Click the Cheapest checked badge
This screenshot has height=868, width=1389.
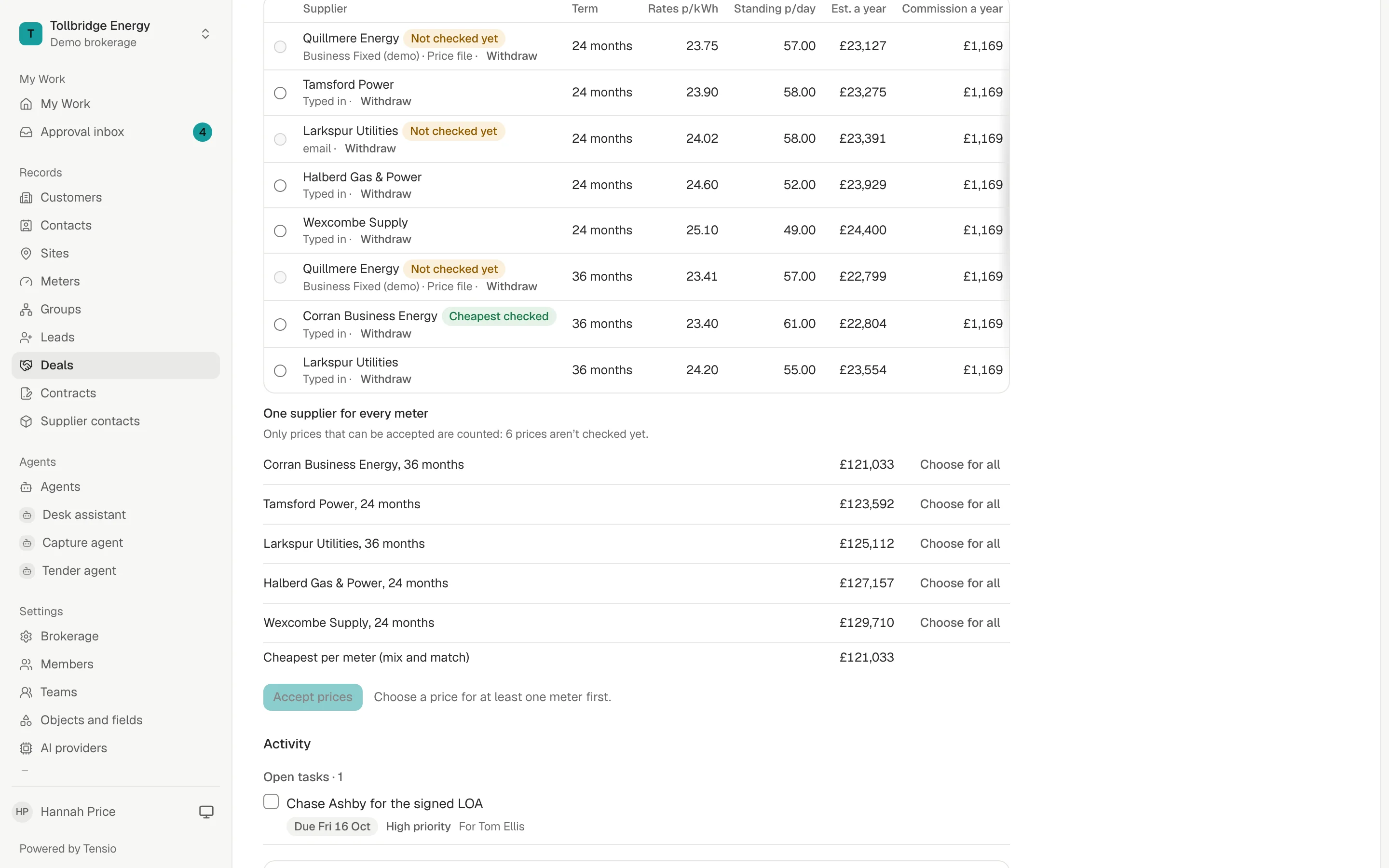pyautogui.click(x=498, y=316)
